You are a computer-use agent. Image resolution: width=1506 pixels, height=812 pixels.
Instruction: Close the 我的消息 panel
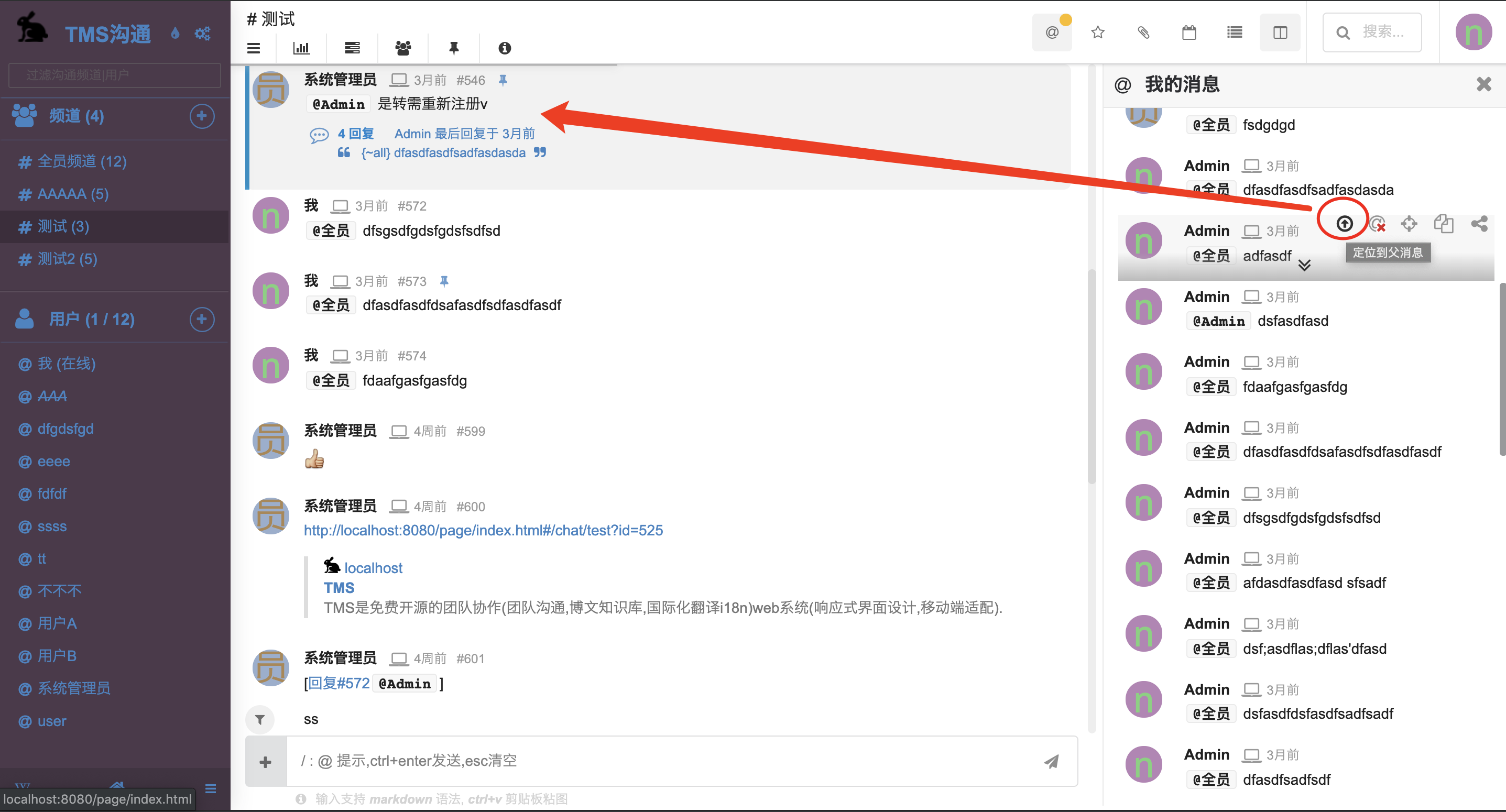pyautogui.click(x=1484, y=84)
